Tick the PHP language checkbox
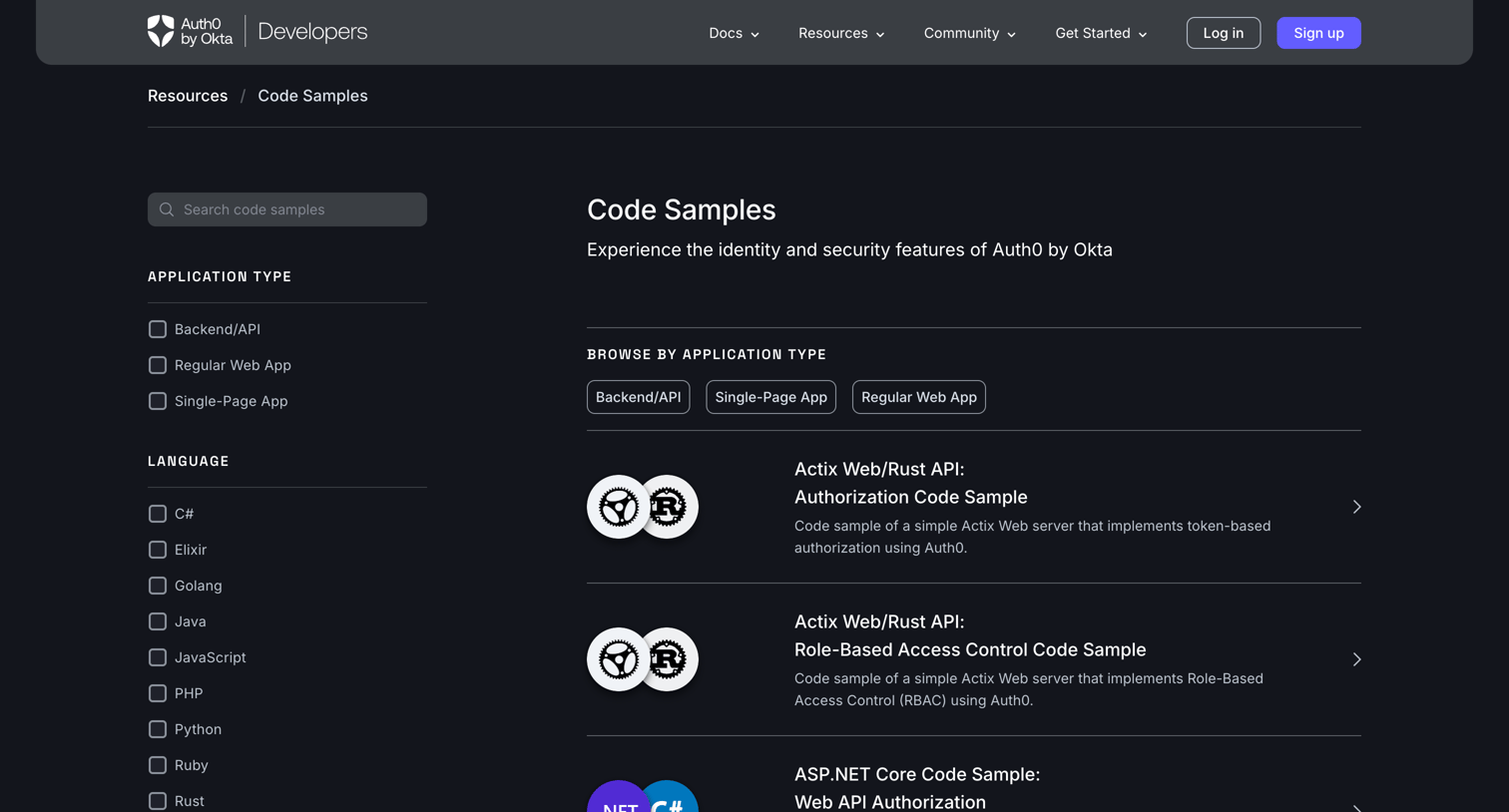The height and width of the screenshot is (812, 1509). click(158, 693)
